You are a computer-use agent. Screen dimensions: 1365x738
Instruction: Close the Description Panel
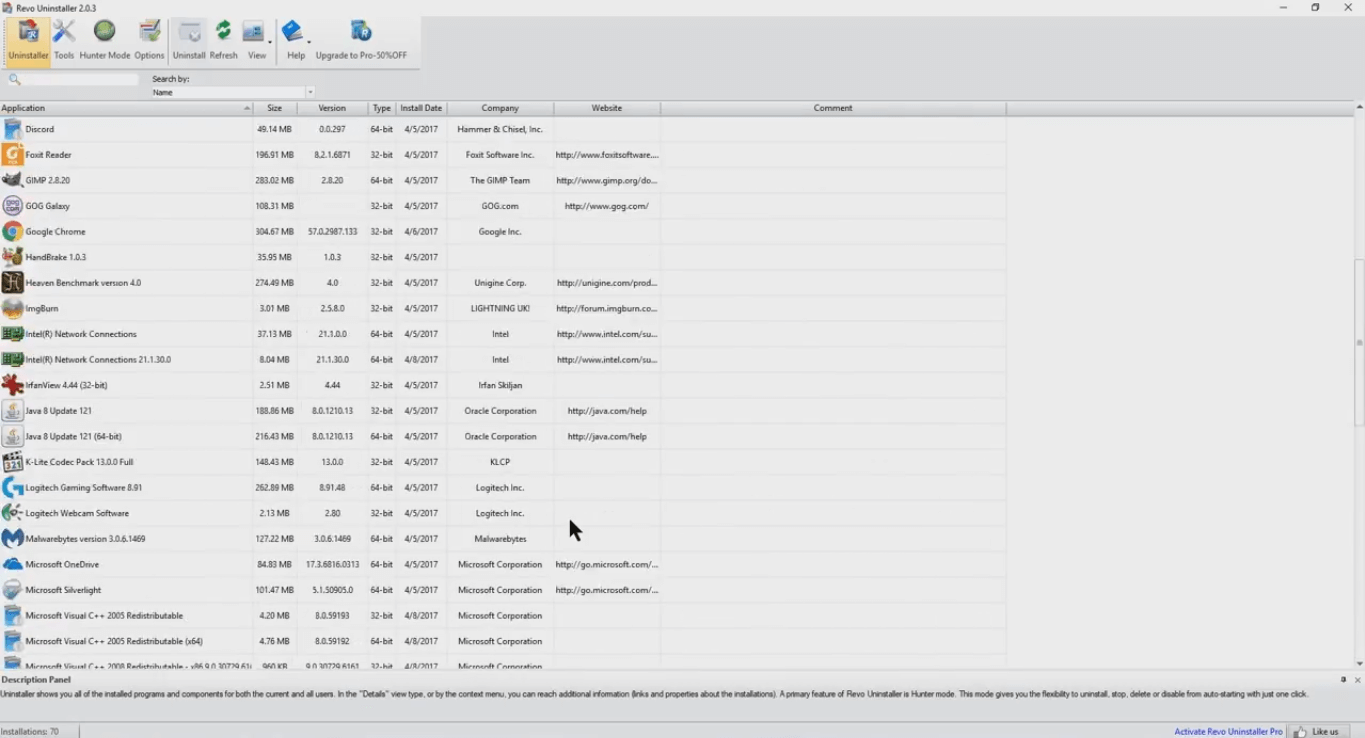pos(1357,680)
